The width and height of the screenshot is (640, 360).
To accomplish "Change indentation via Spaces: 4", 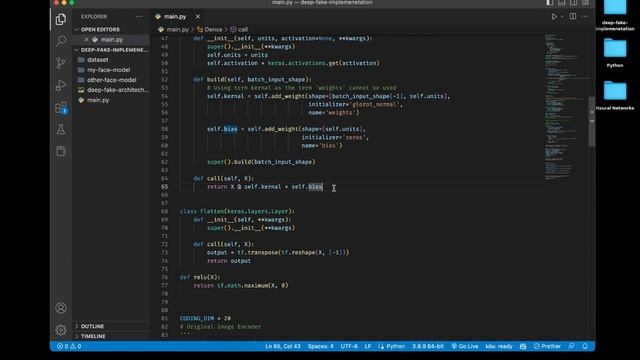I will coord(320,346).
